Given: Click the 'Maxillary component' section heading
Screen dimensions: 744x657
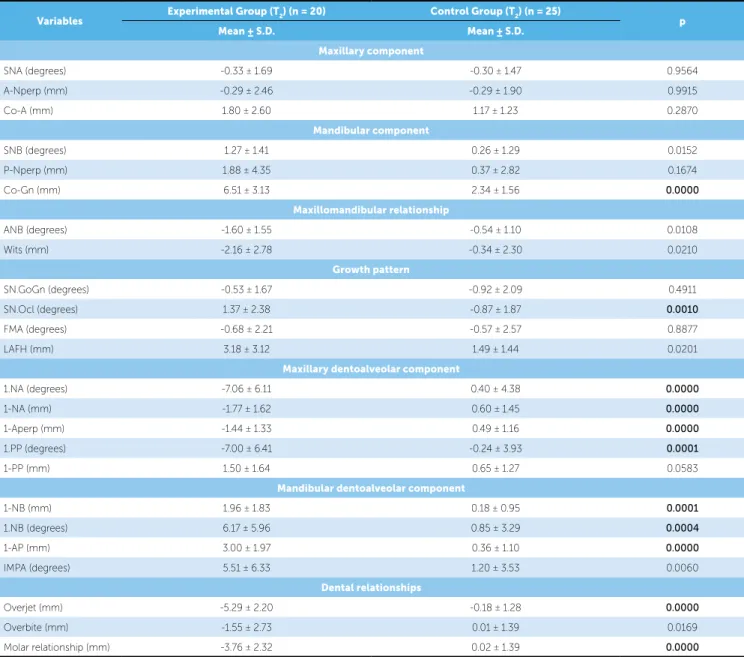Looking at the screenshot, I should pyautogui.click(x=371, y=51).
